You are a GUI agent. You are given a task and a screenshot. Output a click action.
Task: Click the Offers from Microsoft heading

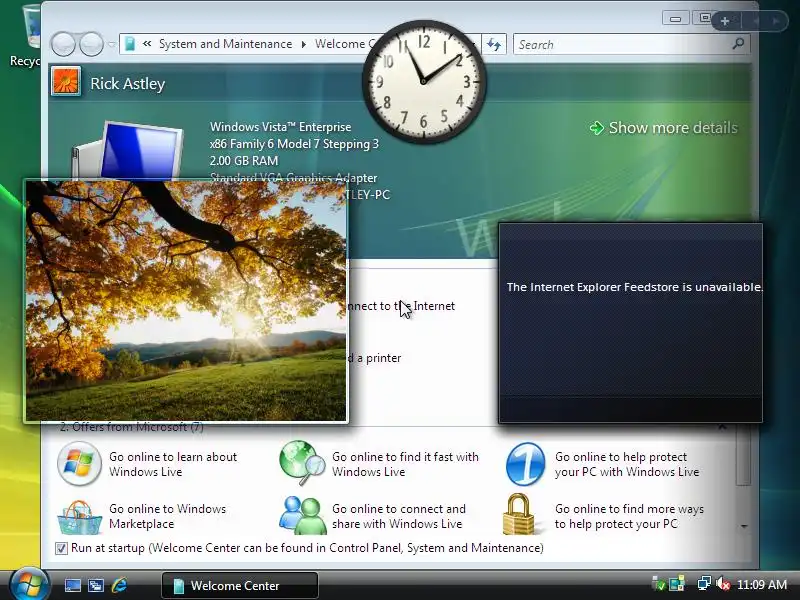(x=132, y=427)
